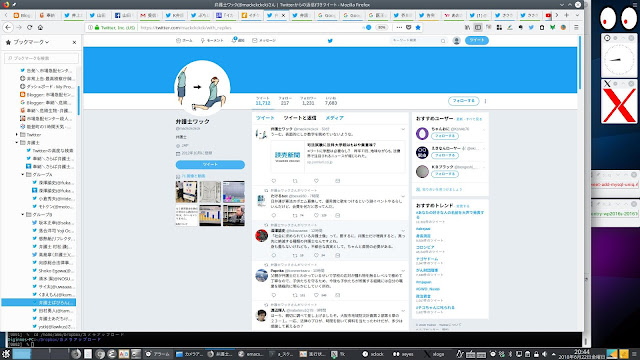Open the first tweet's chevron menu

403,129
